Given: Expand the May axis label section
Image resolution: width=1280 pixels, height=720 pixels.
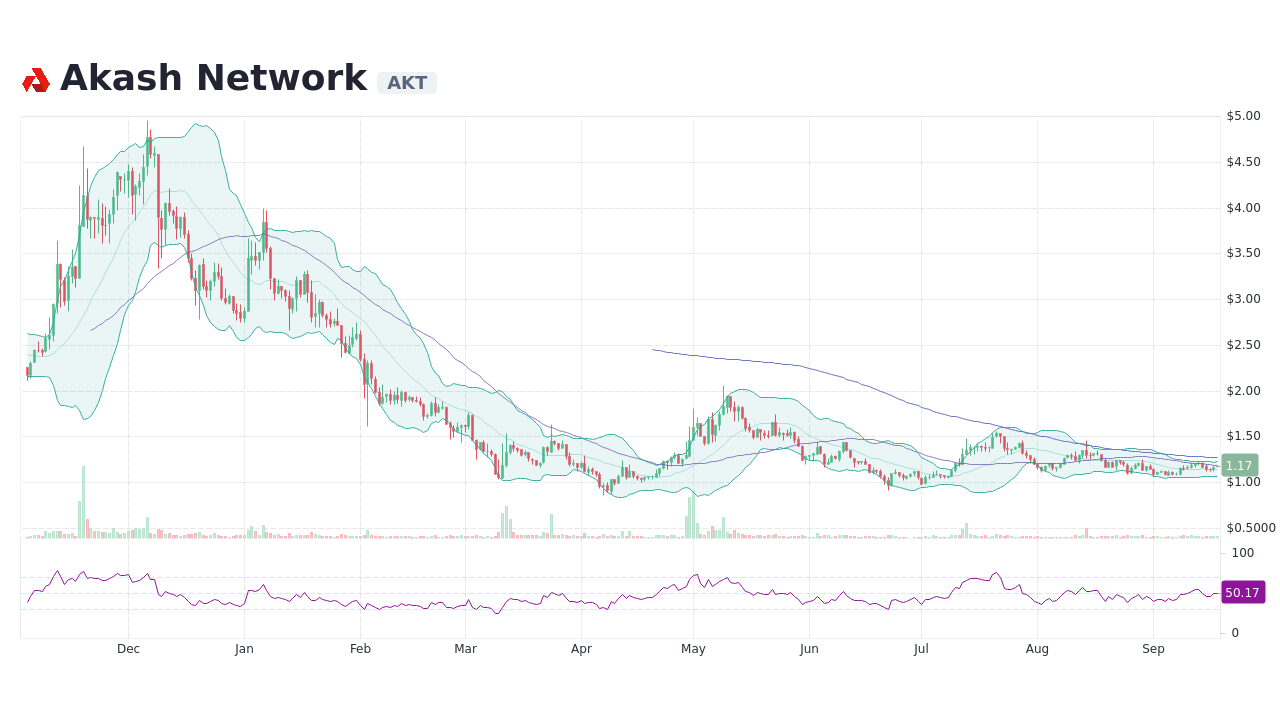Looking at the screenshot, I should pos(693,649).
